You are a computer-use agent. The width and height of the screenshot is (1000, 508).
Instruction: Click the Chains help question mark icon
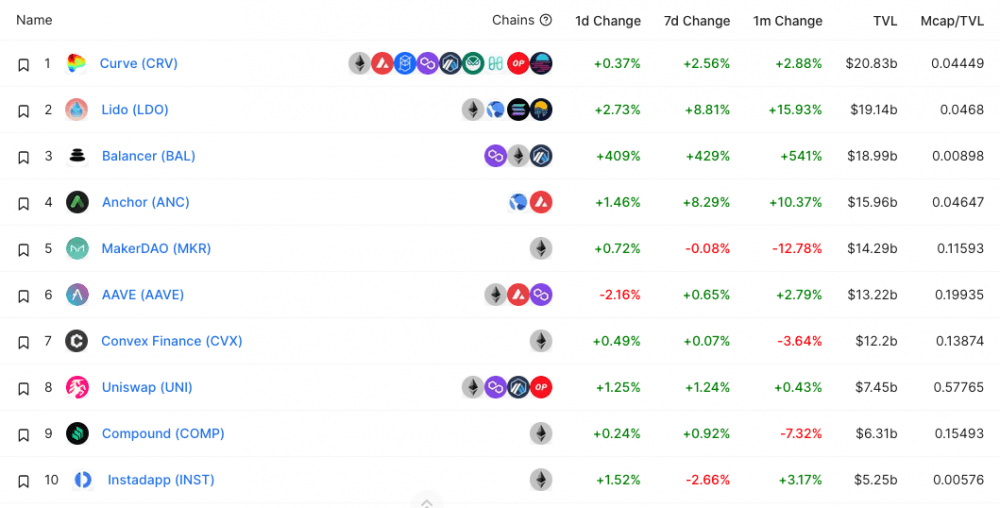(x=545, y=20)
